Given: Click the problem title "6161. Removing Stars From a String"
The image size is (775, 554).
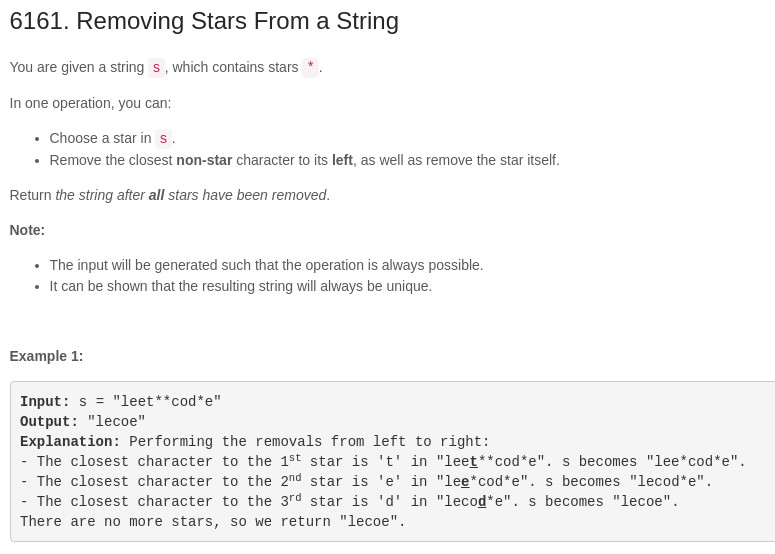Looking at the screenshot, I should [x=204, y=21].
